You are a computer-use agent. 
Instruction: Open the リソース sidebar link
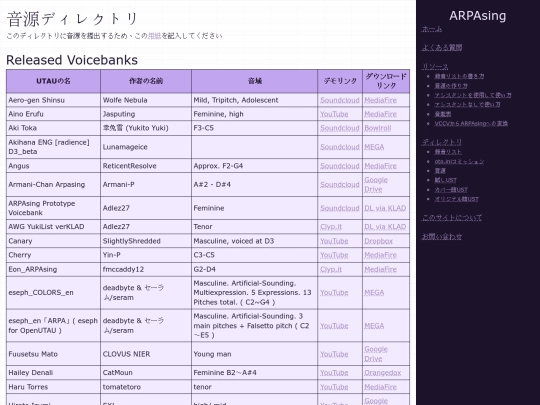click(x=435, y=66)
